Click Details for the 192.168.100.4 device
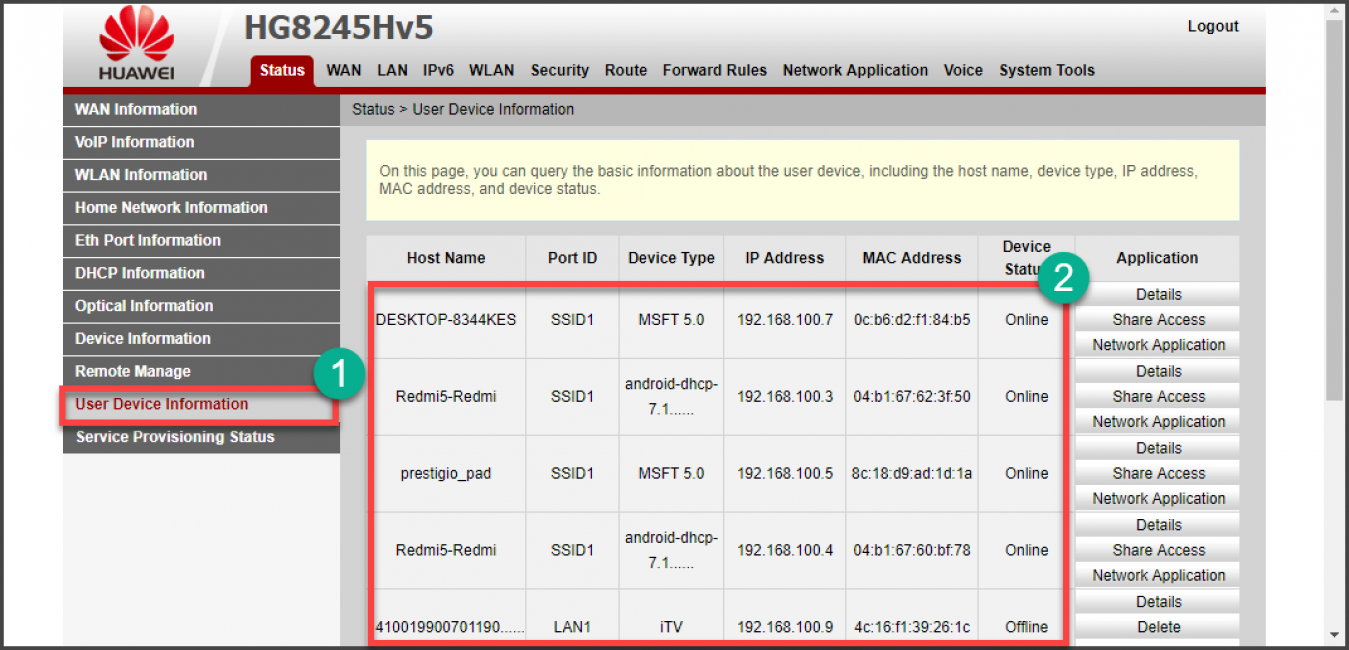Screen dimensions: 1349x650 click(x=1158, y=526)
